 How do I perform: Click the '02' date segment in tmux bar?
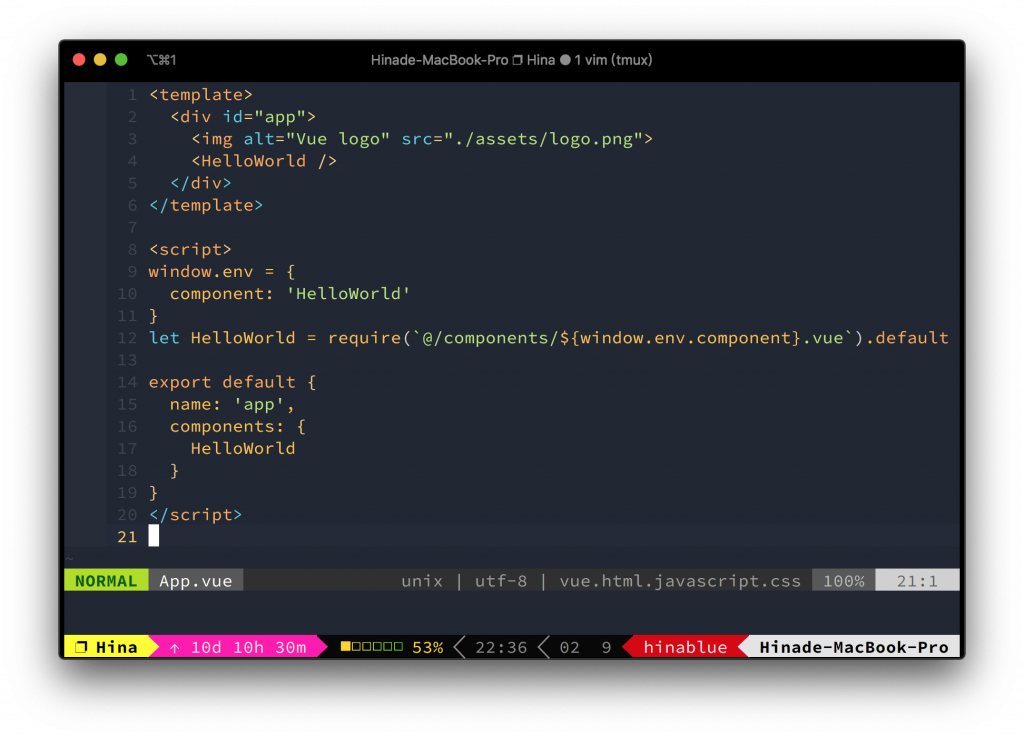(x=569, y=647)
